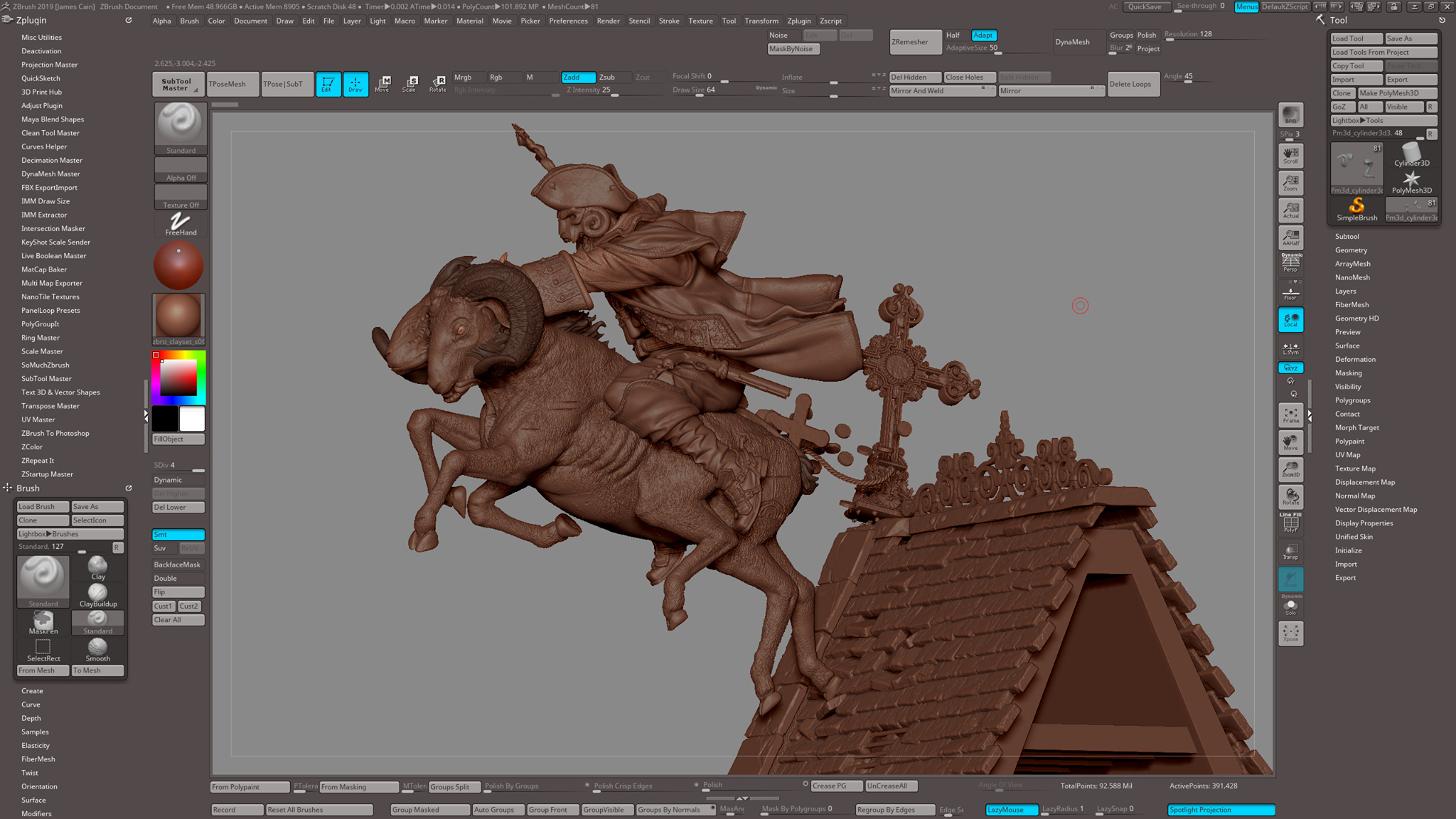The width and height of the screenshot is (1456, 819).
Task: Click the Scroll canvas icon
Action: 1290,156
